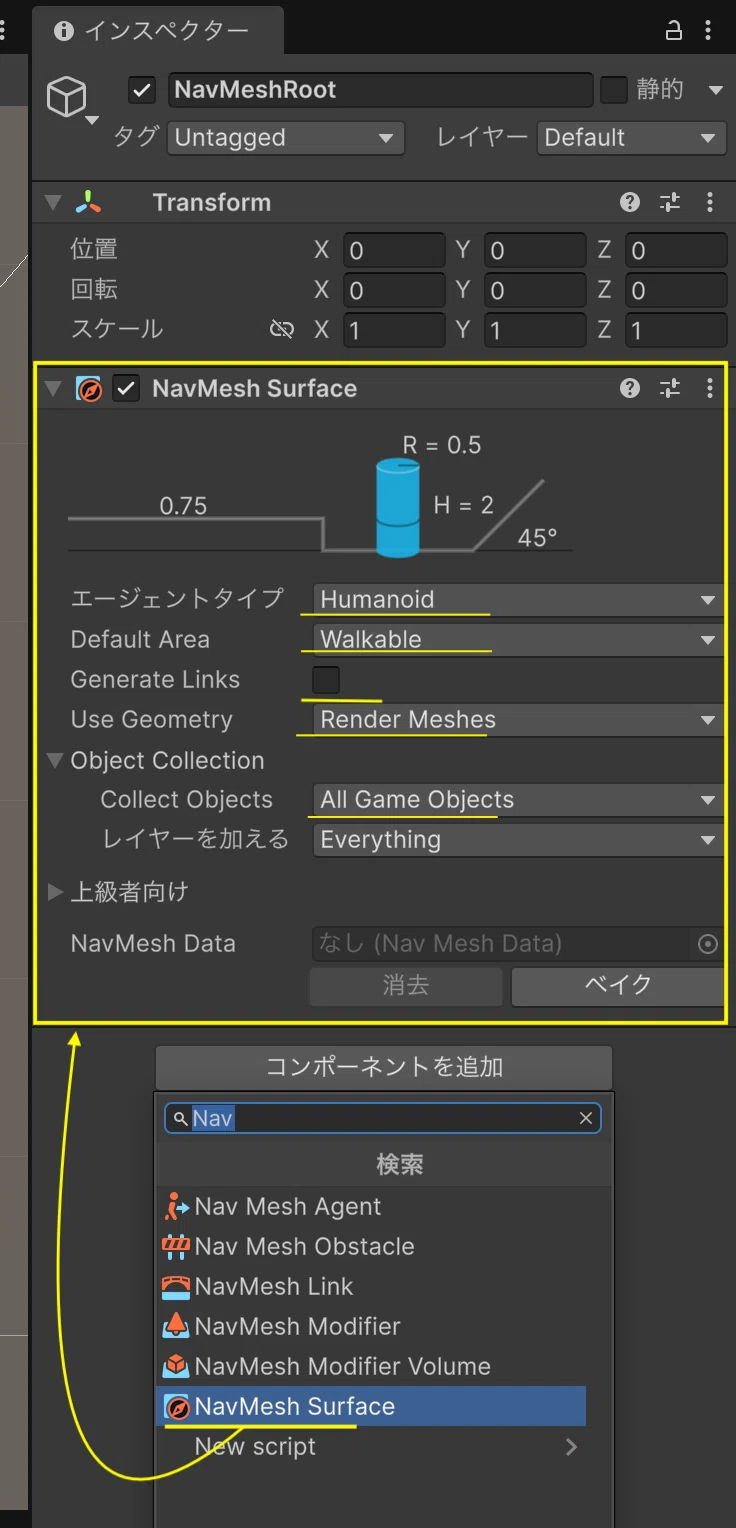Viewport: 736px width, 1528px height.
Task: Open Transform component three-dot menu
Action: (x=710, y=202)
